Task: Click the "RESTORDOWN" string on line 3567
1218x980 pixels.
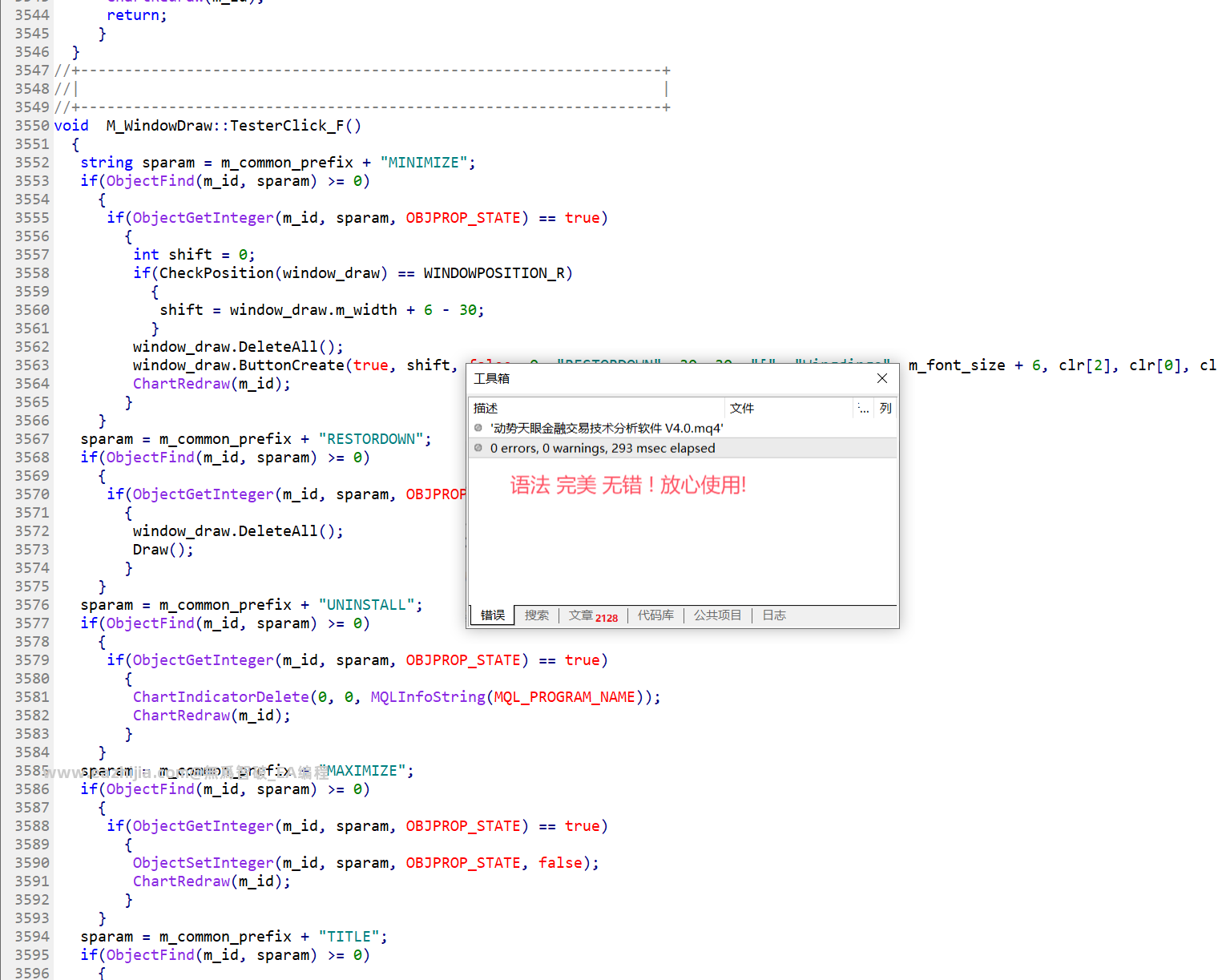Action: (x=370, y=439)
